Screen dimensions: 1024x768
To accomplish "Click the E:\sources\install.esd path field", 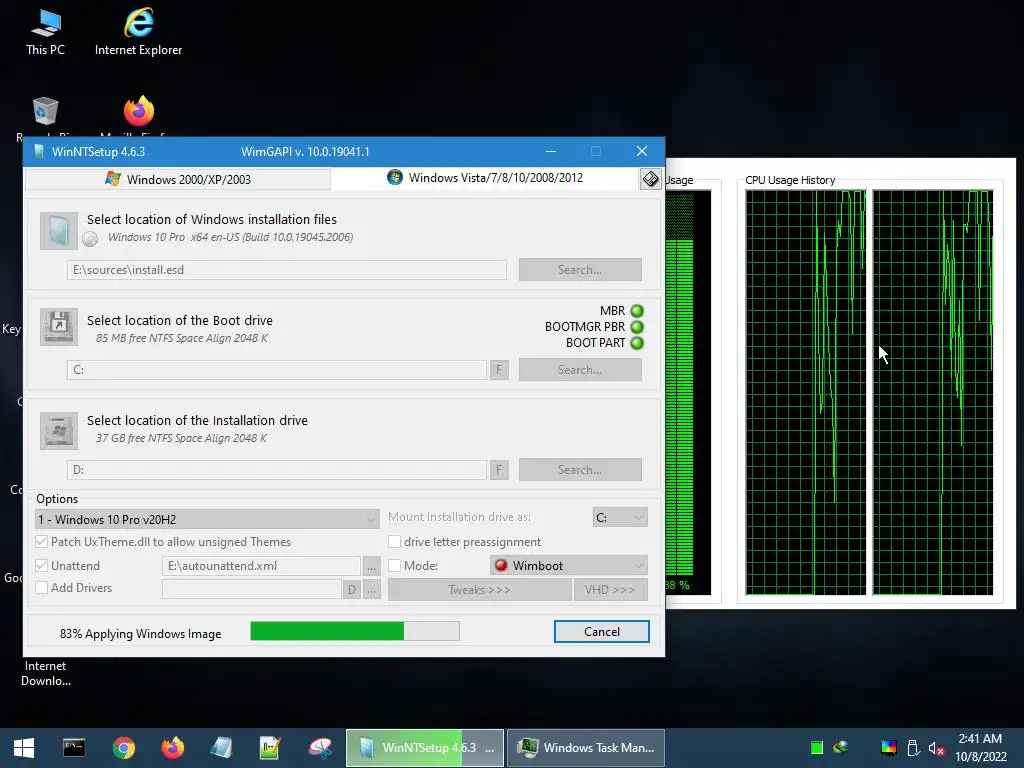I will [x=287, y=270].
